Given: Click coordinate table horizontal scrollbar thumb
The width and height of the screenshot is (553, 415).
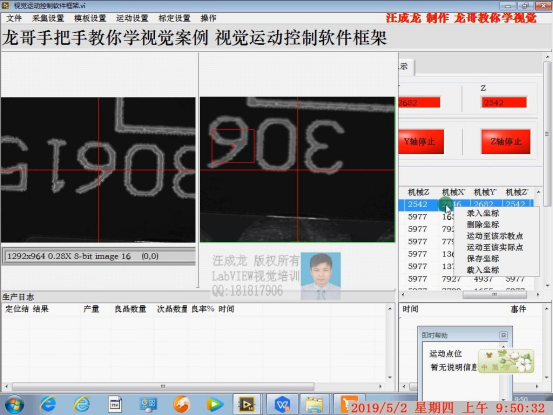Looking at the screenshot, I should (x=494, y=294).
